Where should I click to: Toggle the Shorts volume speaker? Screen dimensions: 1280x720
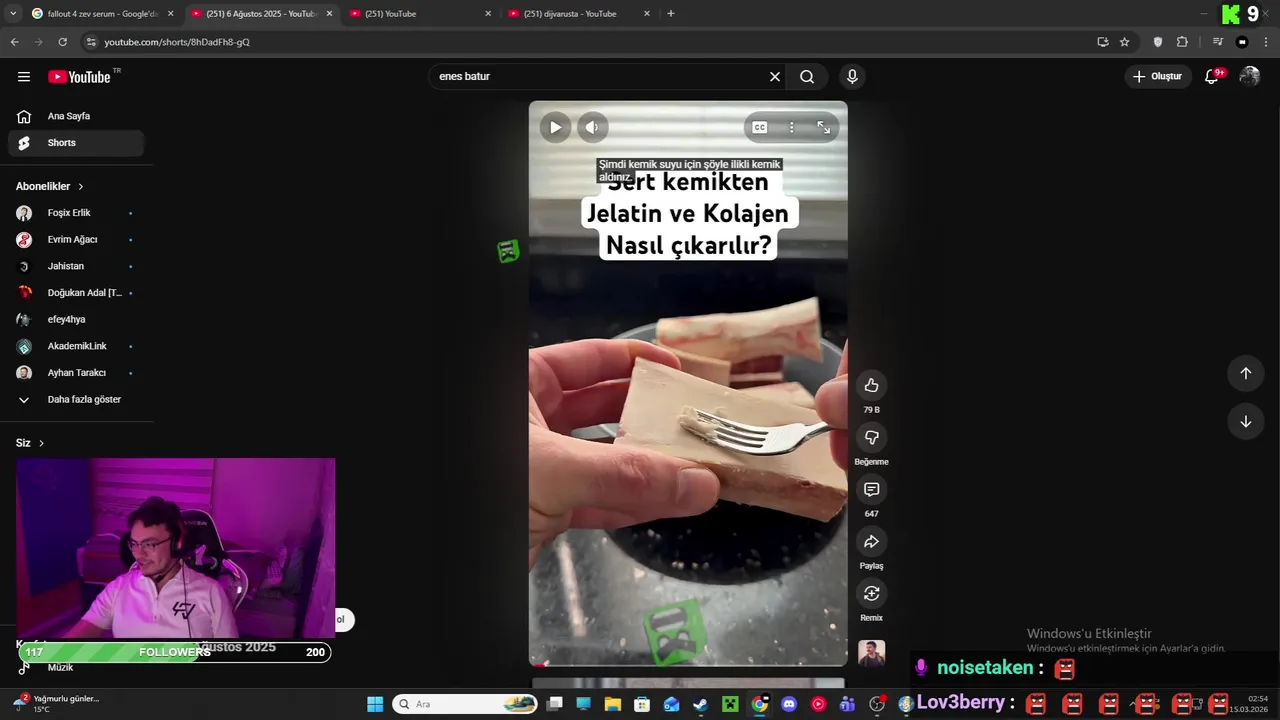point(592,127)
